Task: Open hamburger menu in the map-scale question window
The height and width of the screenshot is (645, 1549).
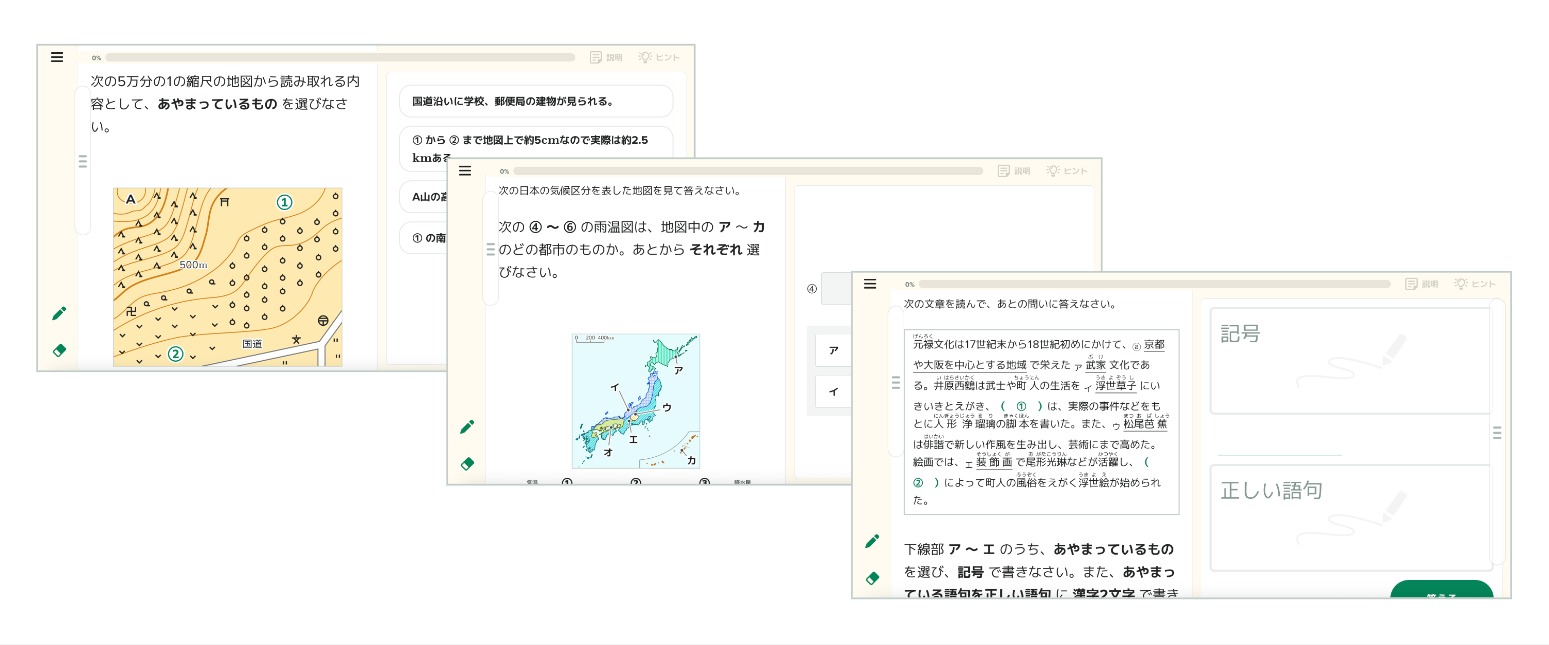Action: click(57, 57)
